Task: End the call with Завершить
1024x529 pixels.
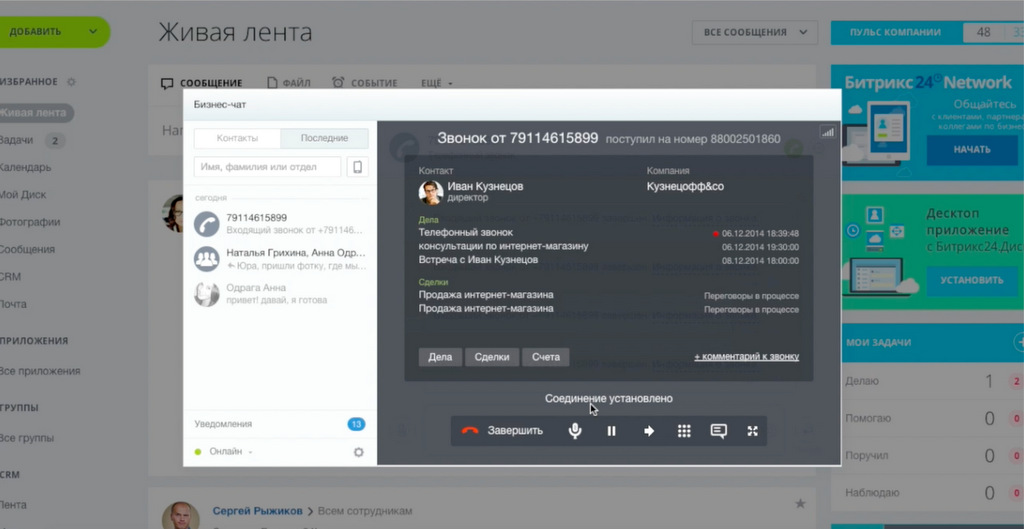Action: (x=503, y=431)
